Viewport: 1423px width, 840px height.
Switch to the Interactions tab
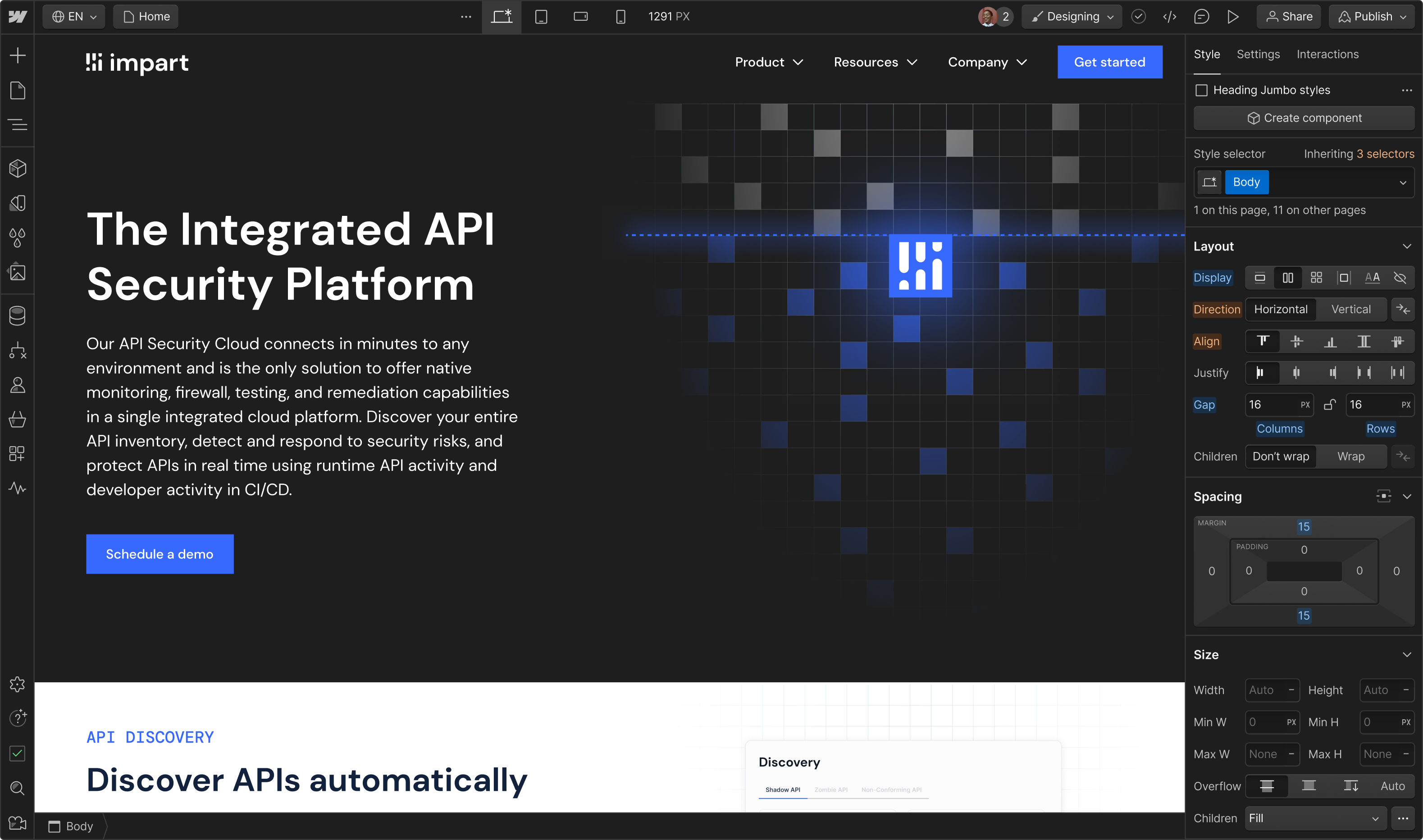[1327, 55]
